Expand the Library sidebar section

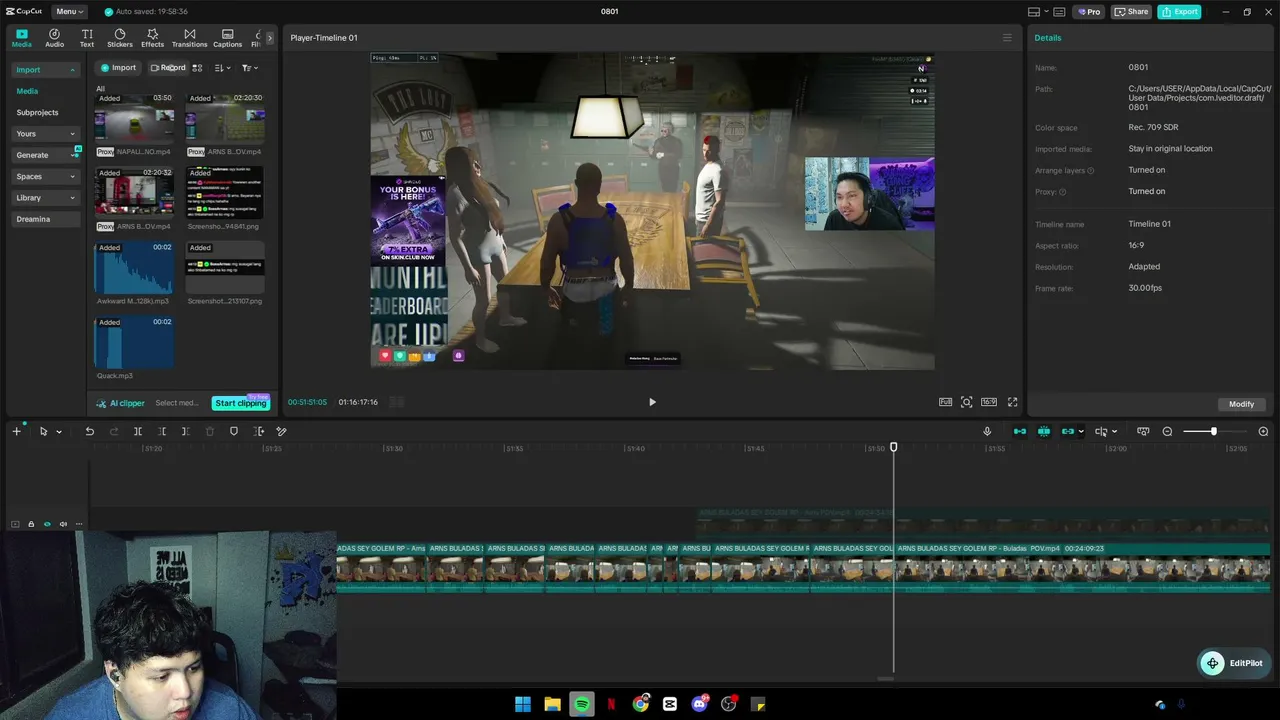(45, 198)
